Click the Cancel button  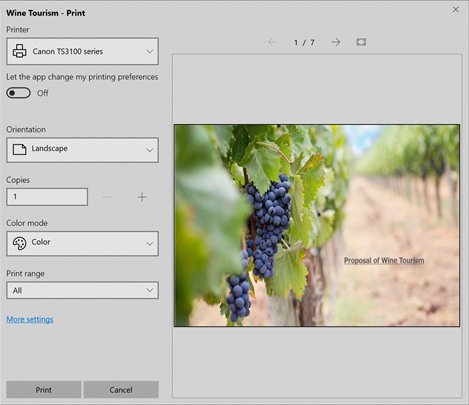click(x=121, y=390)
